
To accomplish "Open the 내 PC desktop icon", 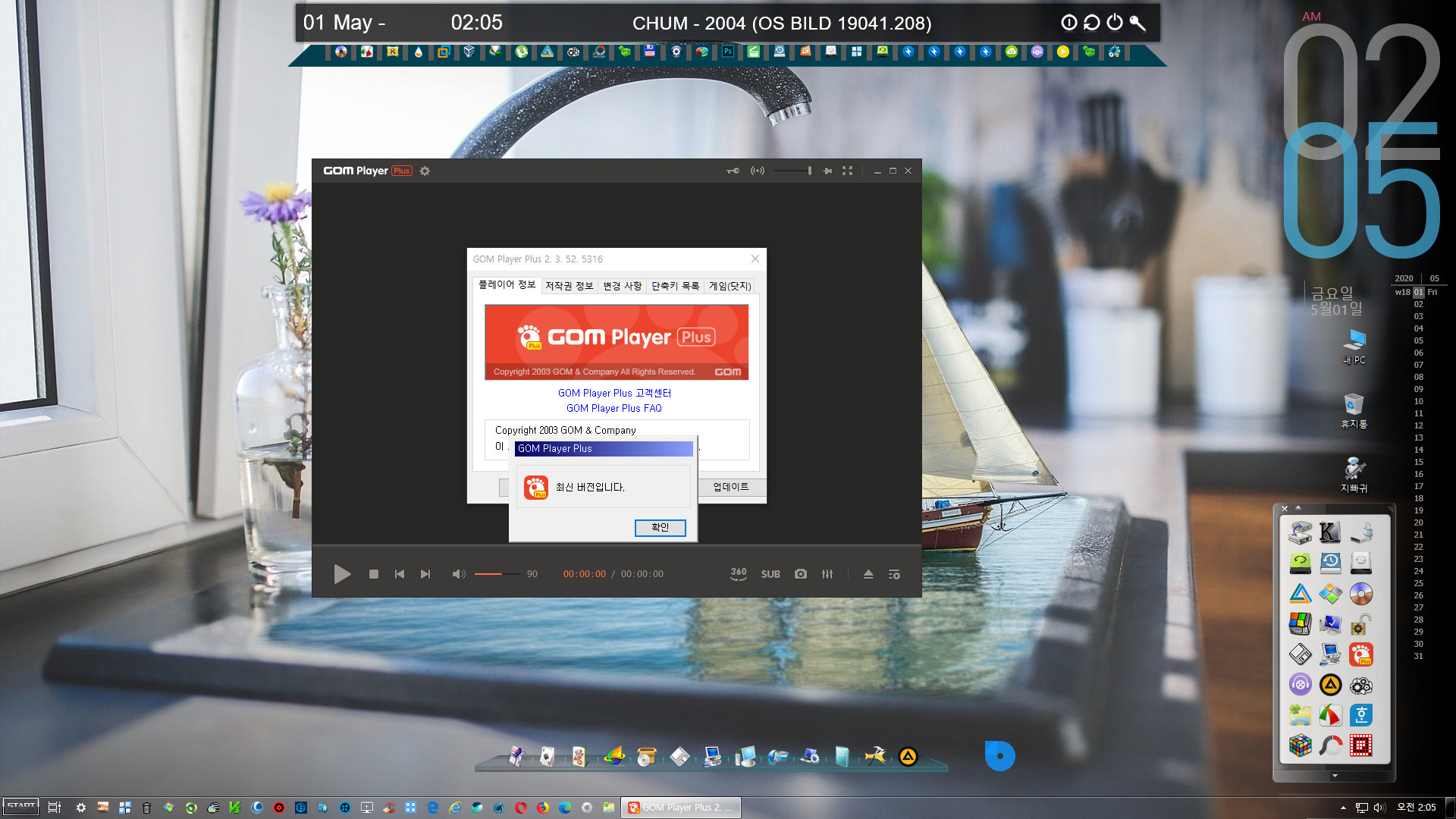I will (1354, 347).
